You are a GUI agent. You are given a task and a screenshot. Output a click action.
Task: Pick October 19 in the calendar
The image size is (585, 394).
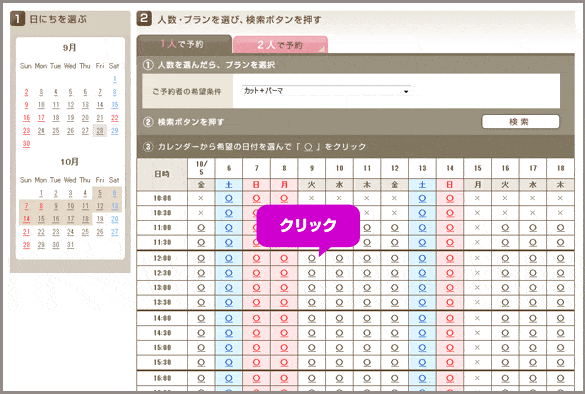pyautogui.click(x=100, y=219)
